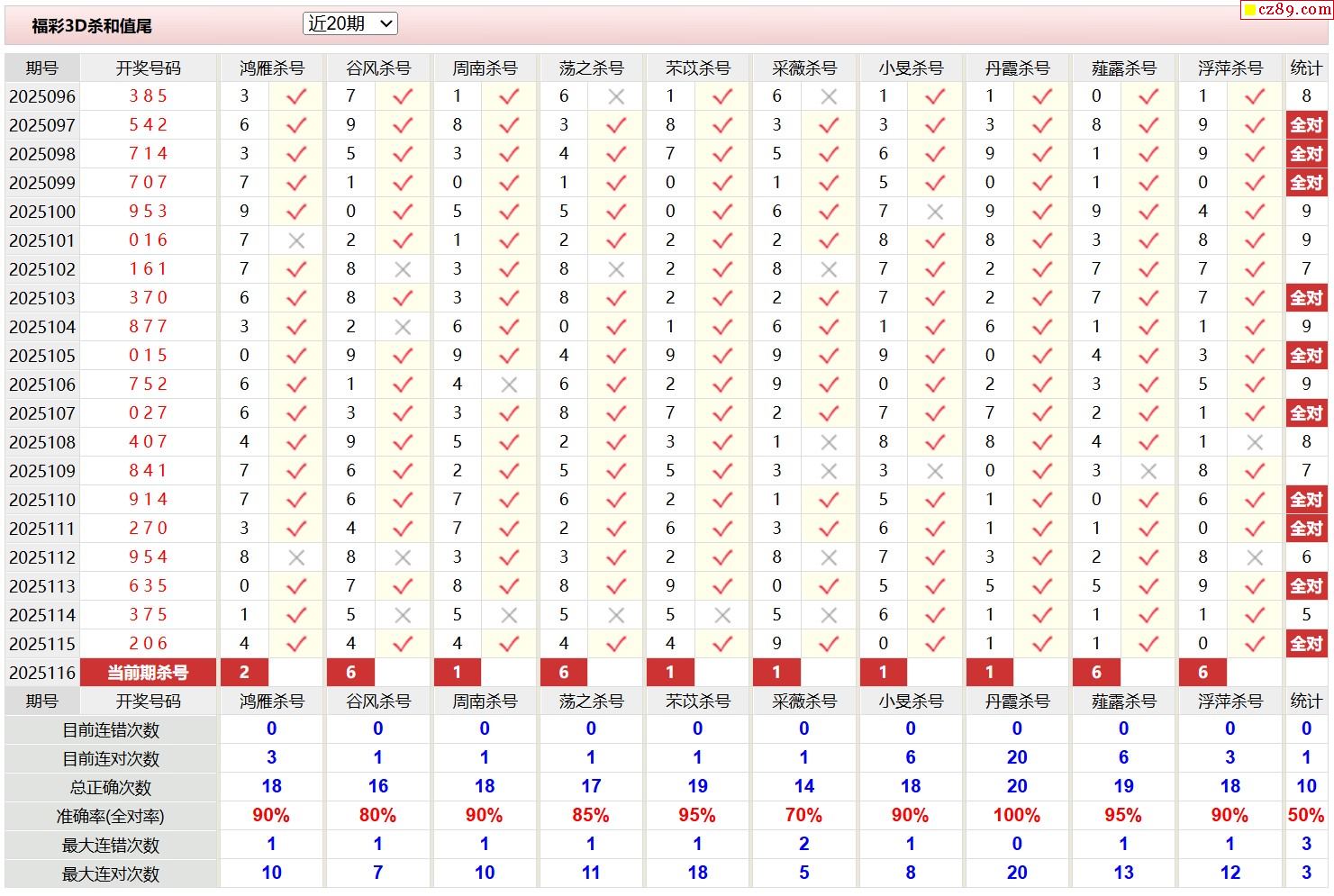Viewport: 1334px width, 896px height.
Task: Click 采薇 accuracy value 70%
Action: tap(803, 815)
